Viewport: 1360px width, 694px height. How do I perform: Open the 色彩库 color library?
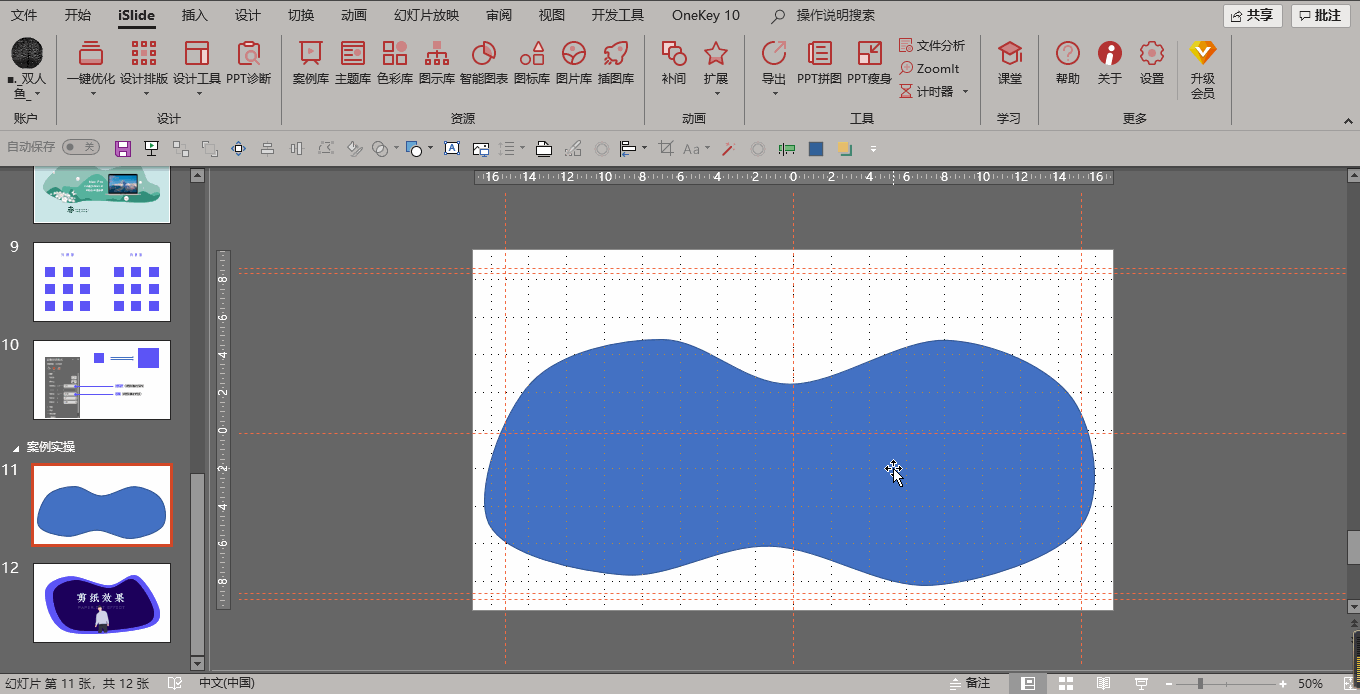tap(394, 62)
